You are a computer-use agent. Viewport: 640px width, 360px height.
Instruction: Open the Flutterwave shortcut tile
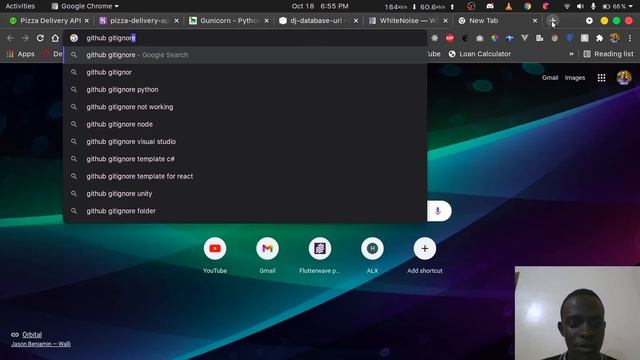[x=320, y=255]
